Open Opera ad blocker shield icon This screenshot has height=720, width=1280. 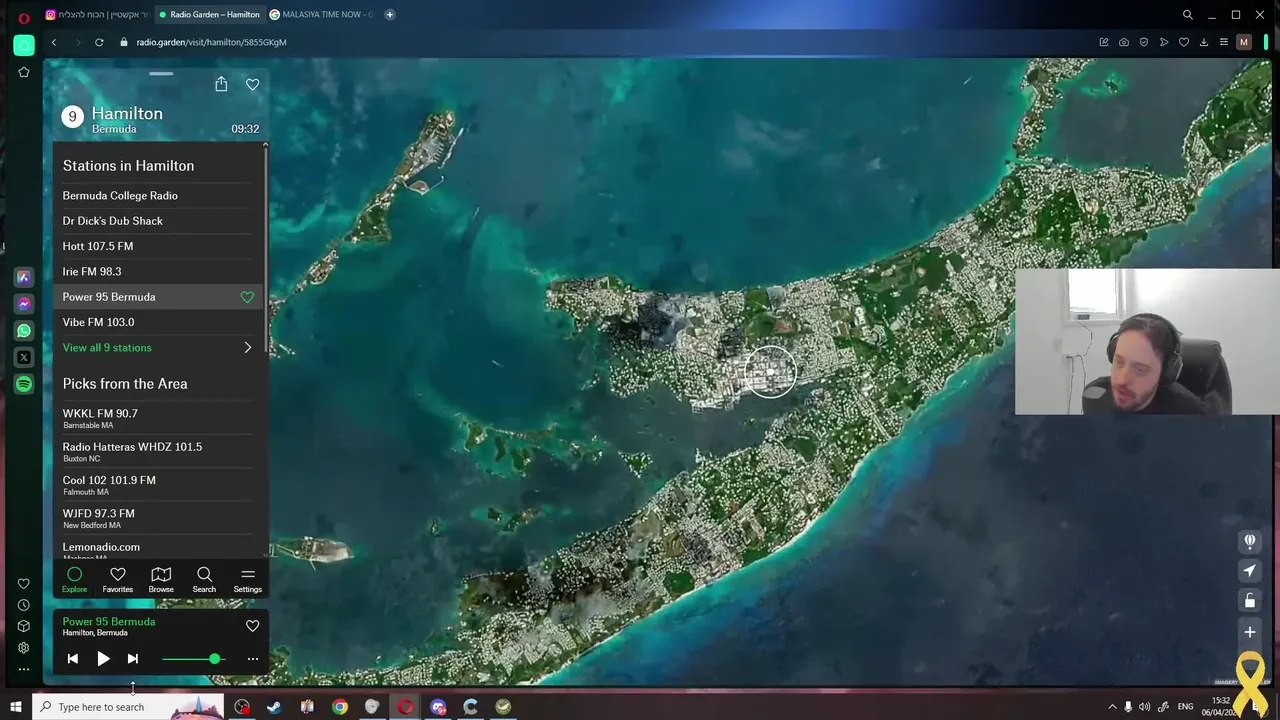pos(1144,42)
